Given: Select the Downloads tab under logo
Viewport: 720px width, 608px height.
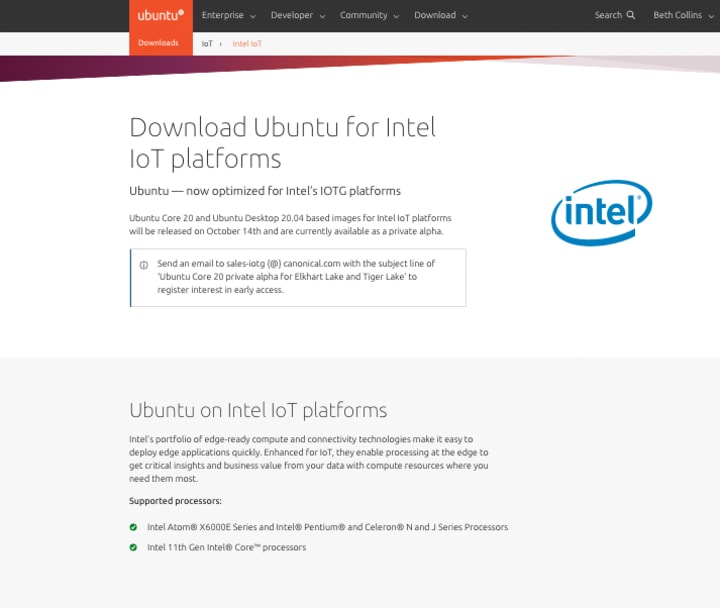Looking at the screenshot, I should pos(158,43).
